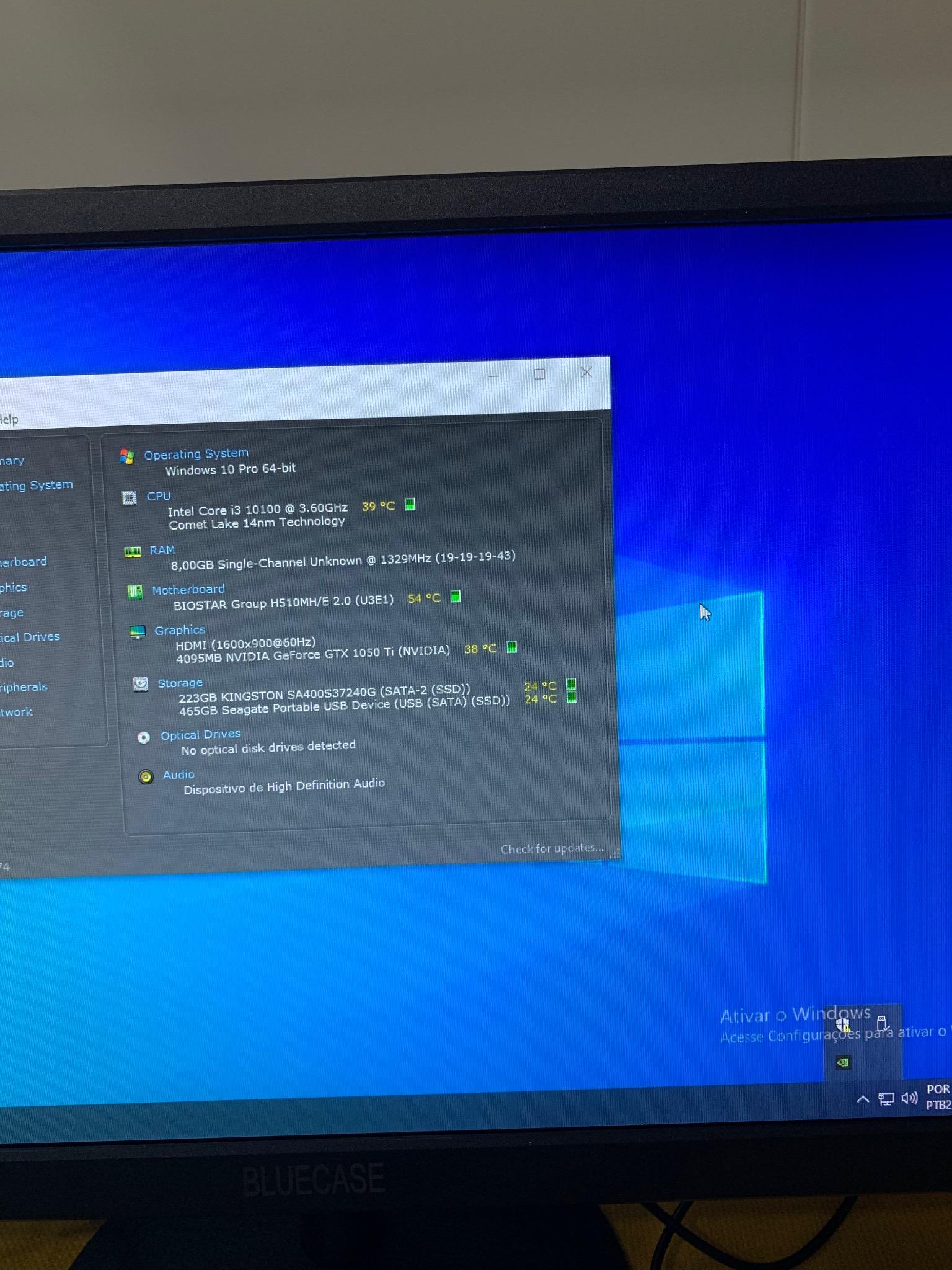This screenshot has height=1270, width=952.
Task: Click the Graphics '38 °C' temperature value
Action: pos(480,649)
